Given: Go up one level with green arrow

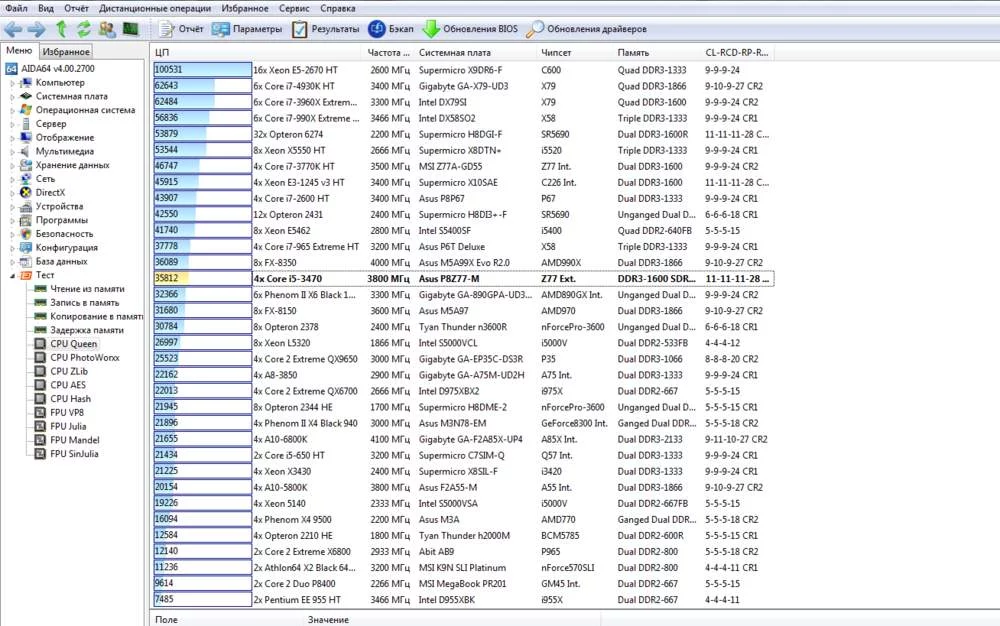Looking at the screenshot, I should coord(61,29).
